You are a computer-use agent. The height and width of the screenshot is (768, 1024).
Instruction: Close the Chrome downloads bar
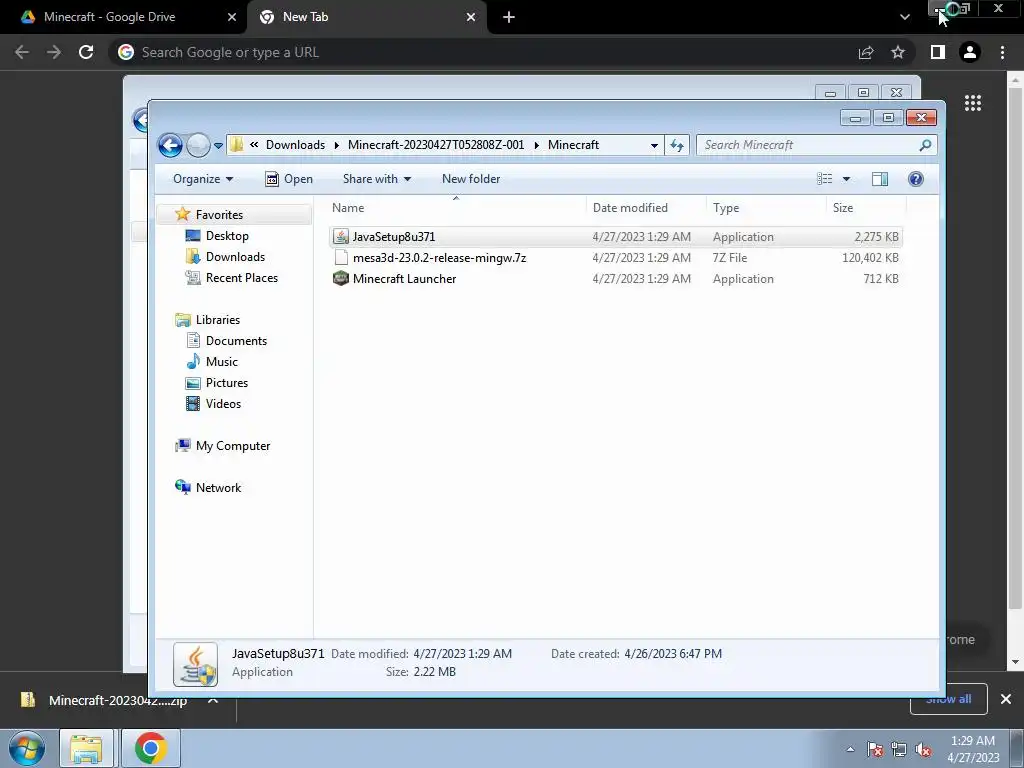coord(1006,699)
